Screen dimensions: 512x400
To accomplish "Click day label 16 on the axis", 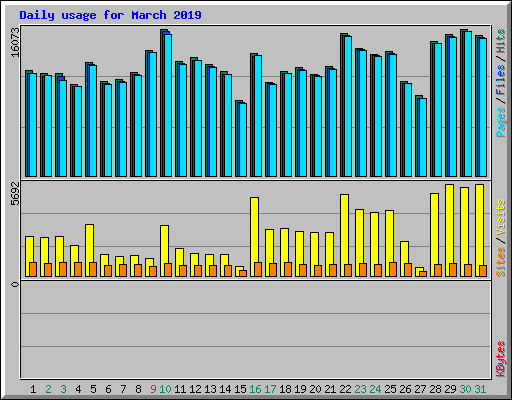I will 255,389.
